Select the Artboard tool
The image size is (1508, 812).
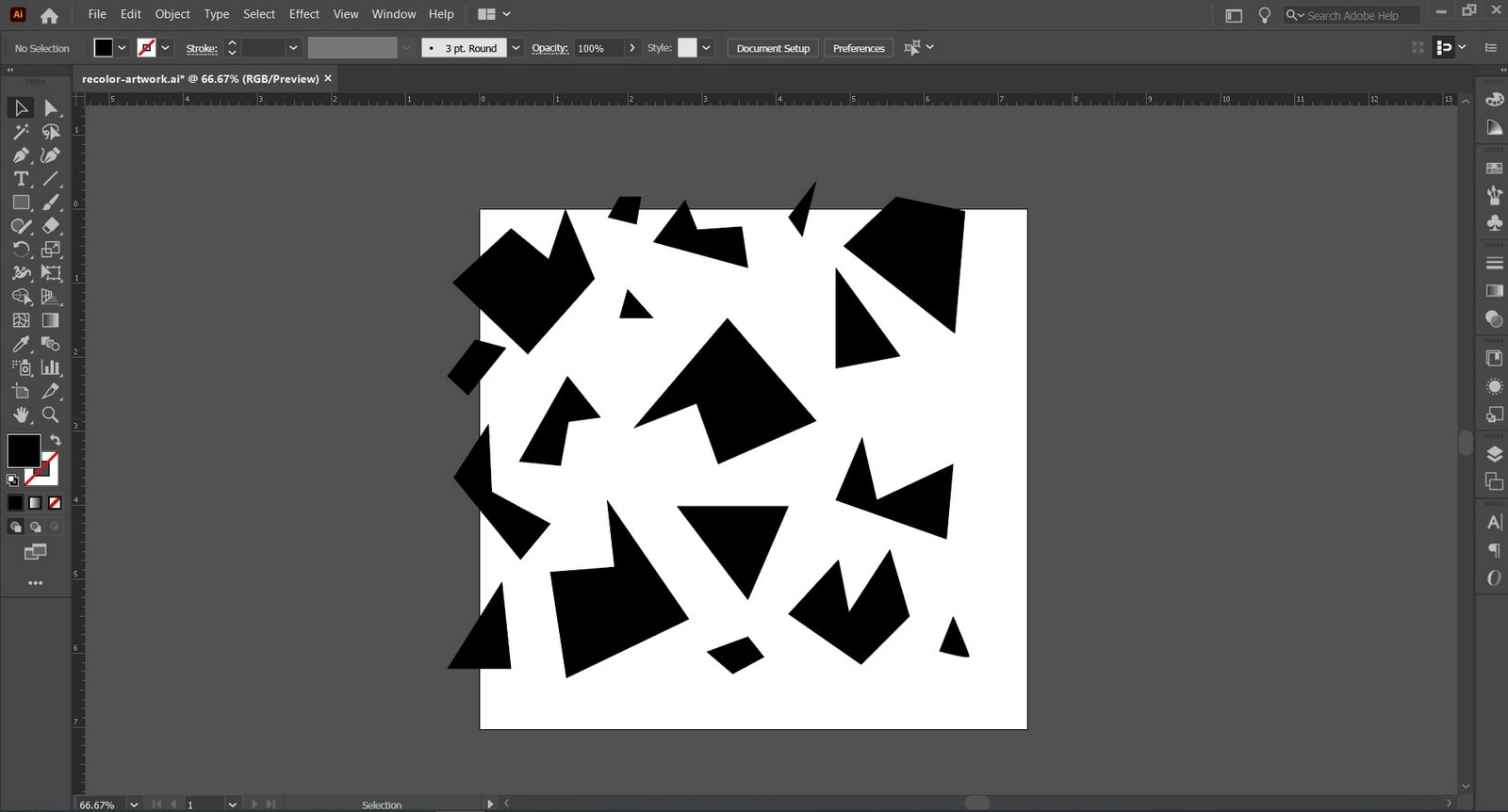coord(21,391)
